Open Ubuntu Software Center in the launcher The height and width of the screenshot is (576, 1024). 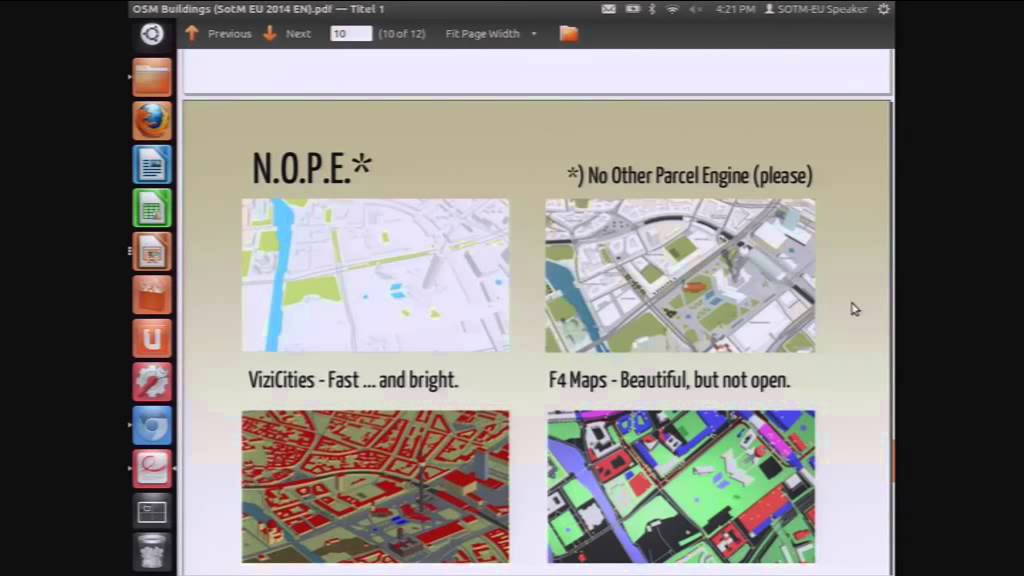(152, 295)
